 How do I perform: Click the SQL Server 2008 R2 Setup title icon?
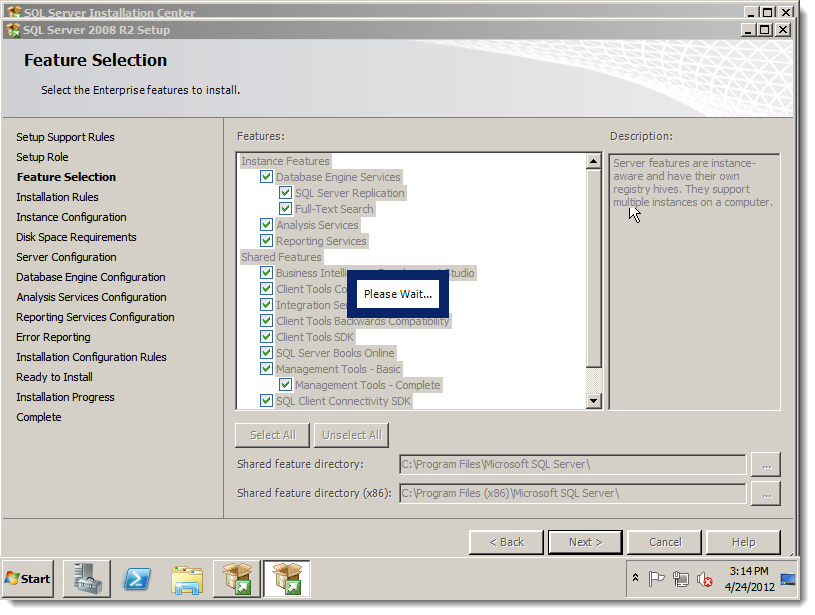[14, 30]
